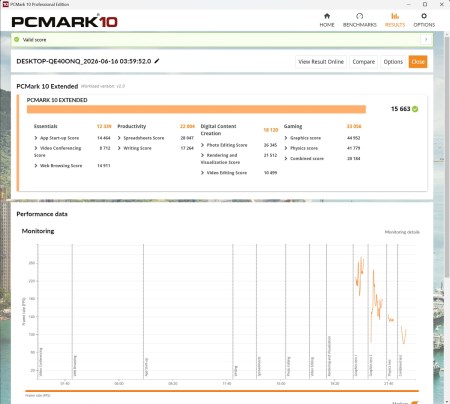Click the Compare button
This screenshot has height=404, width=450.
pyautogui.click(x=364, y=62)
